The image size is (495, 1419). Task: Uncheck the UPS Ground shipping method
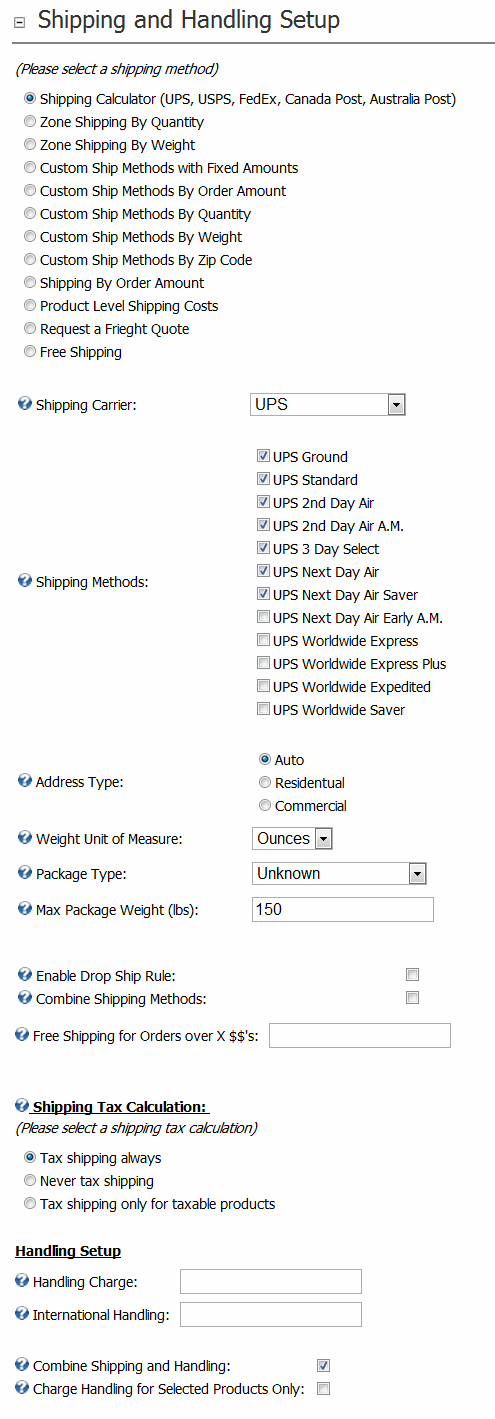click(263, 457)
